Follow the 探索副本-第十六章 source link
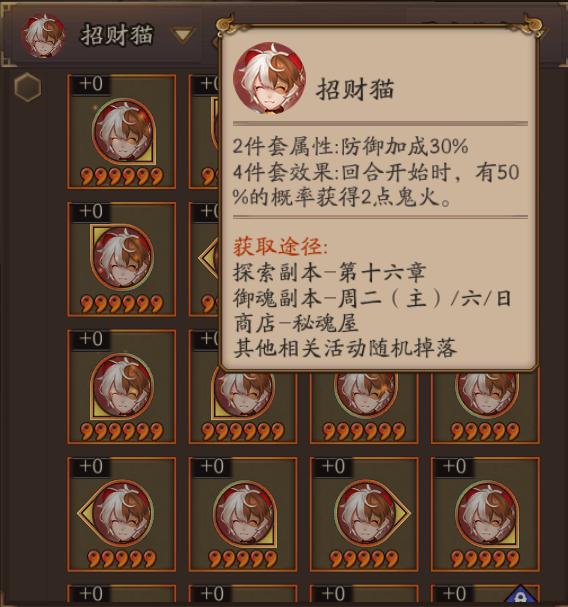The image size is (568, 607). [x=329, y=272]
